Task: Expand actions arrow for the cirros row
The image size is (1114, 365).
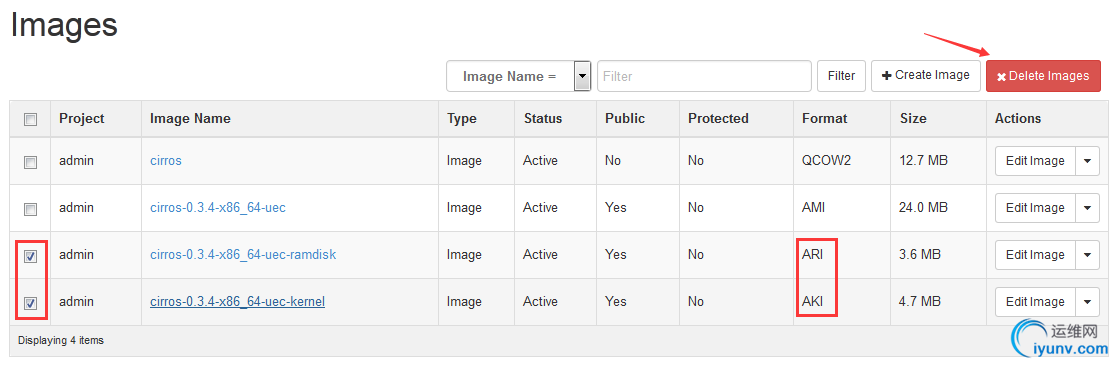Action: (1088, 160)
